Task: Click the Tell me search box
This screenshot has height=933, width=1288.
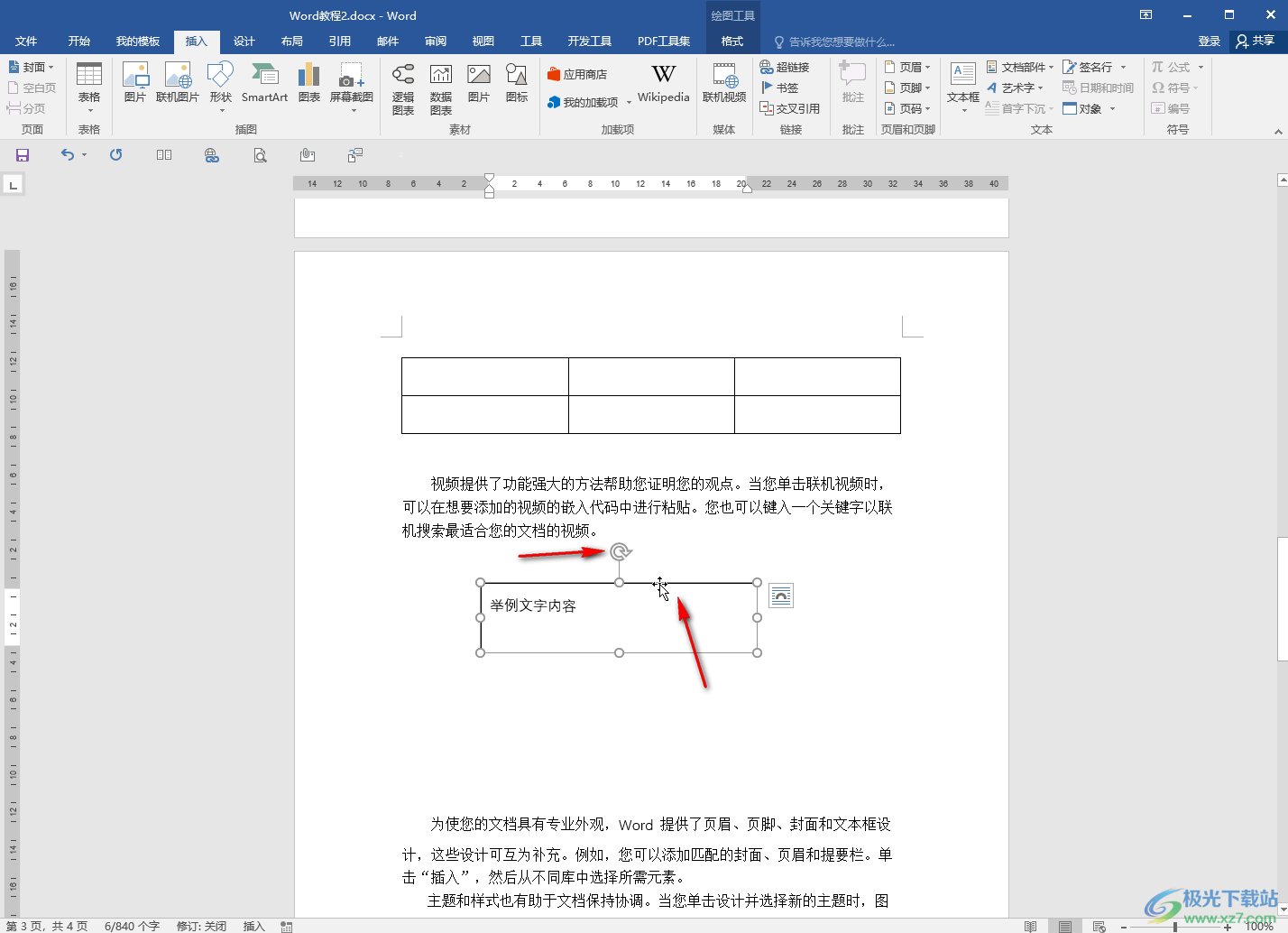Action: point(834,42)
